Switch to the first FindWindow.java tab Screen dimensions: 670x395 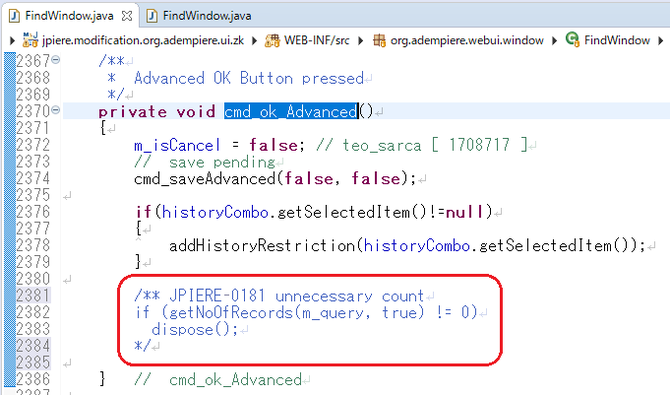(69, 16)
